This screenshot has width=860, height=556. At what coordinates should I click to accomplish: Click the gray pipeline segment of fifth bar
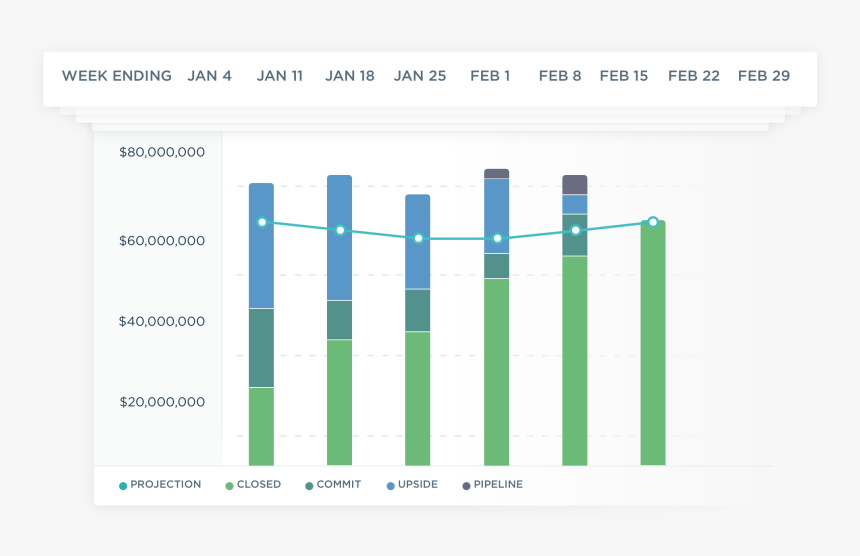click(575, 185)
